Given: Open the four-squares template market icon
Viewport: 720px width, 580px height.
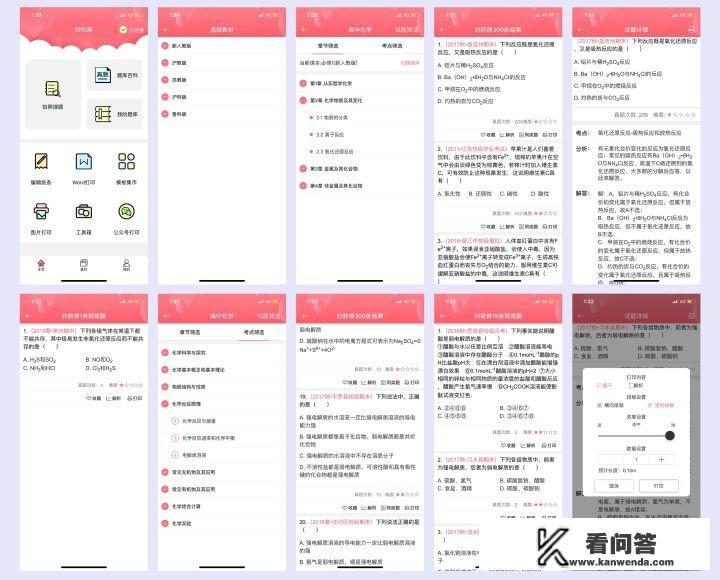Looking at the screenshot, I should pos(126,161).
